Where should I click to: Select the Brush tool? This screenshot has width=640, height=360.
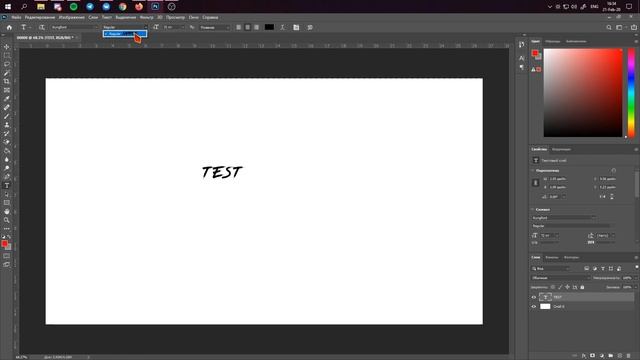point(7,116)
